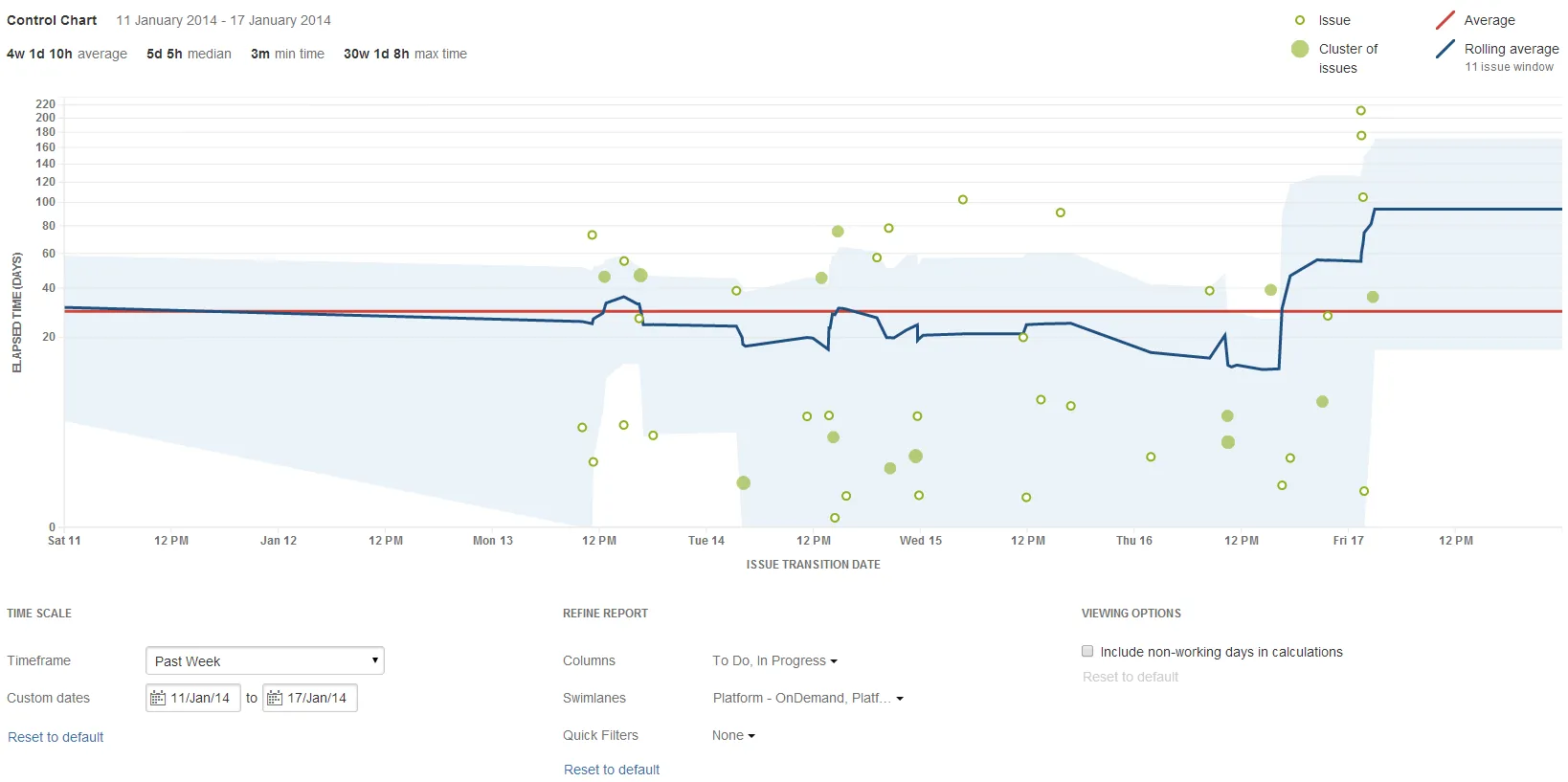Expand the Swimlanes Platform - OnDemand dropdown

coord(808,698)
